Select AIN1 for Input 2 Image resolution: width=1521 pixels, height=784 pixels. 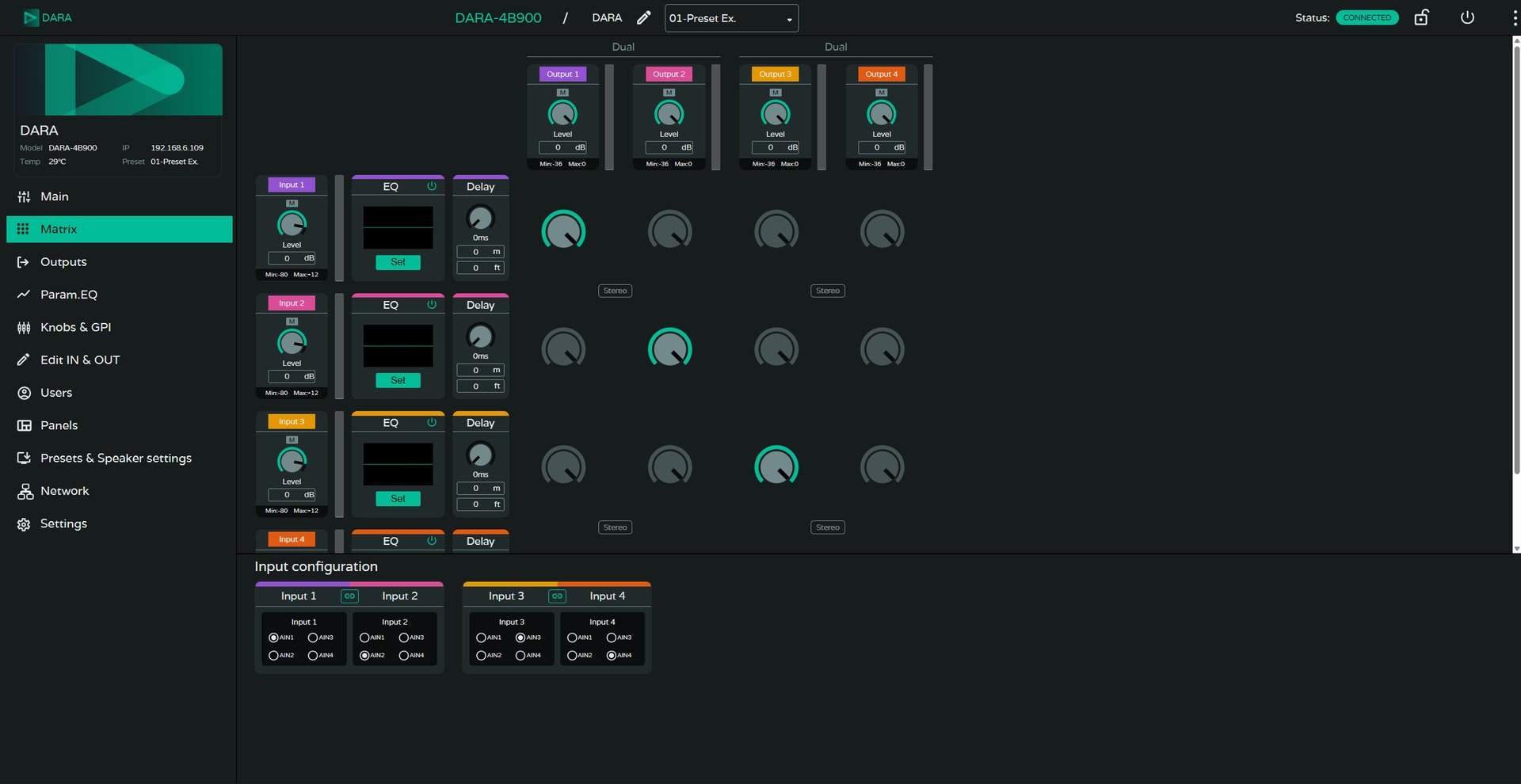[364, 637]
